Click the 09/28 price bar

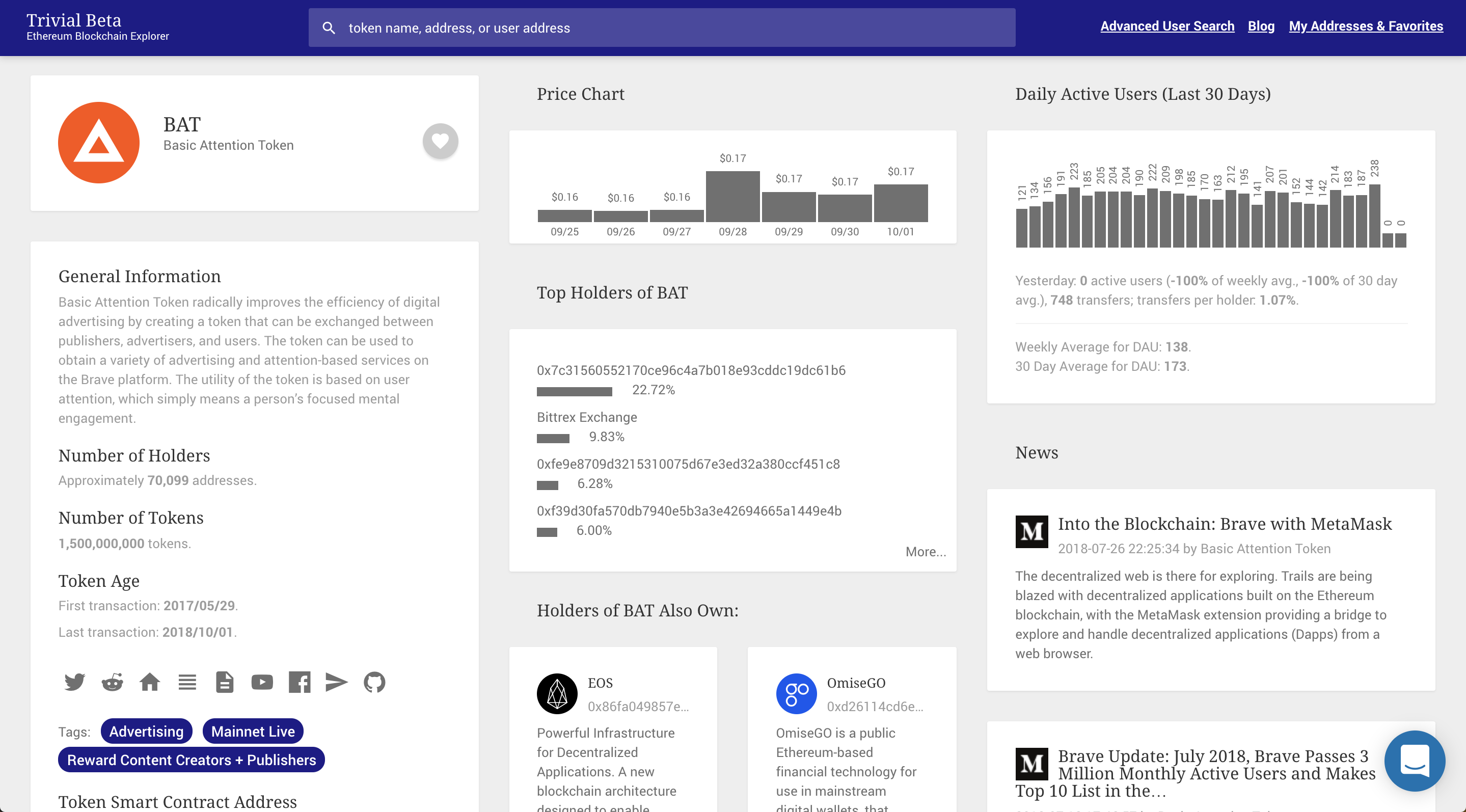(732, 196)
